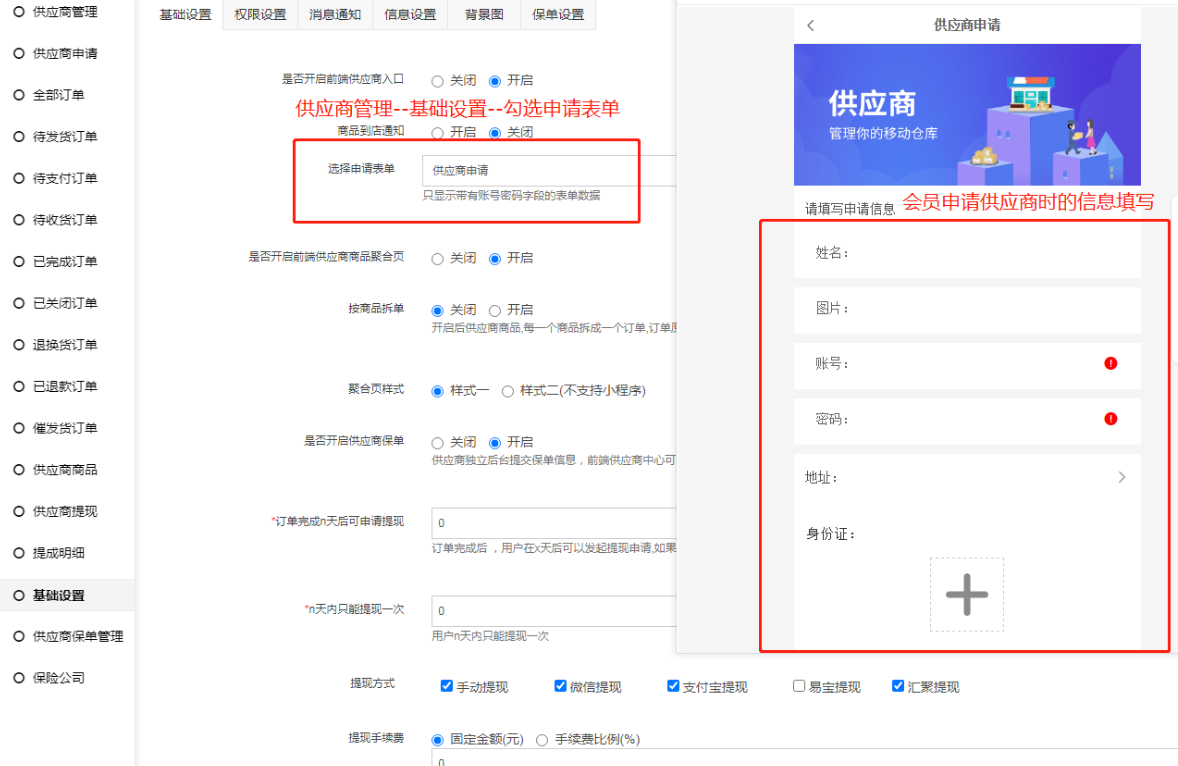Image resolution: width=1178 pixels, height=766 pixels.
Task: Click the red warning icon beside 密码
Action: [1110, 419]
